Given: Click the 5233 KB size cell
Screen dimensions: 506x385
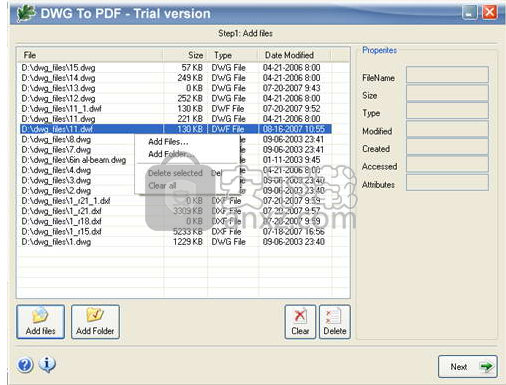Looking at the screenshot, I should 188,232.
